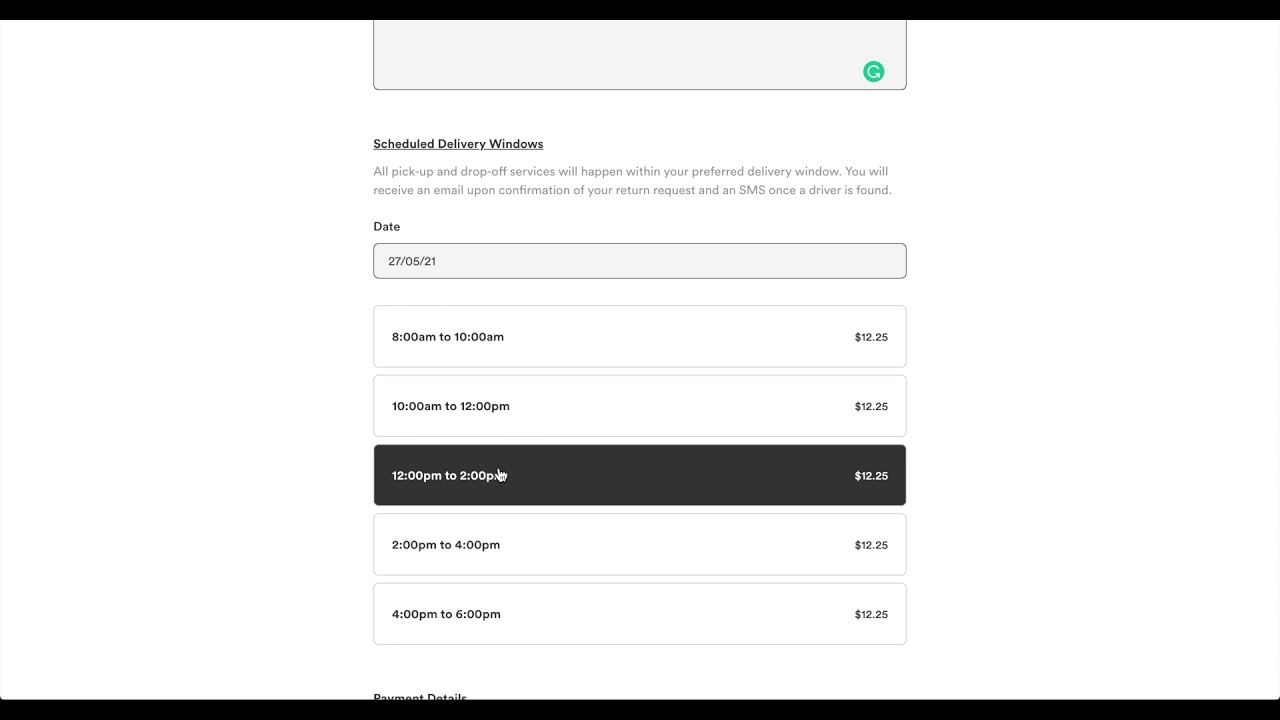Click the highlighted 12:00pm to 2:00pm slot
This screenshot has height=720, width=1280.
click(x=639, y=475)
